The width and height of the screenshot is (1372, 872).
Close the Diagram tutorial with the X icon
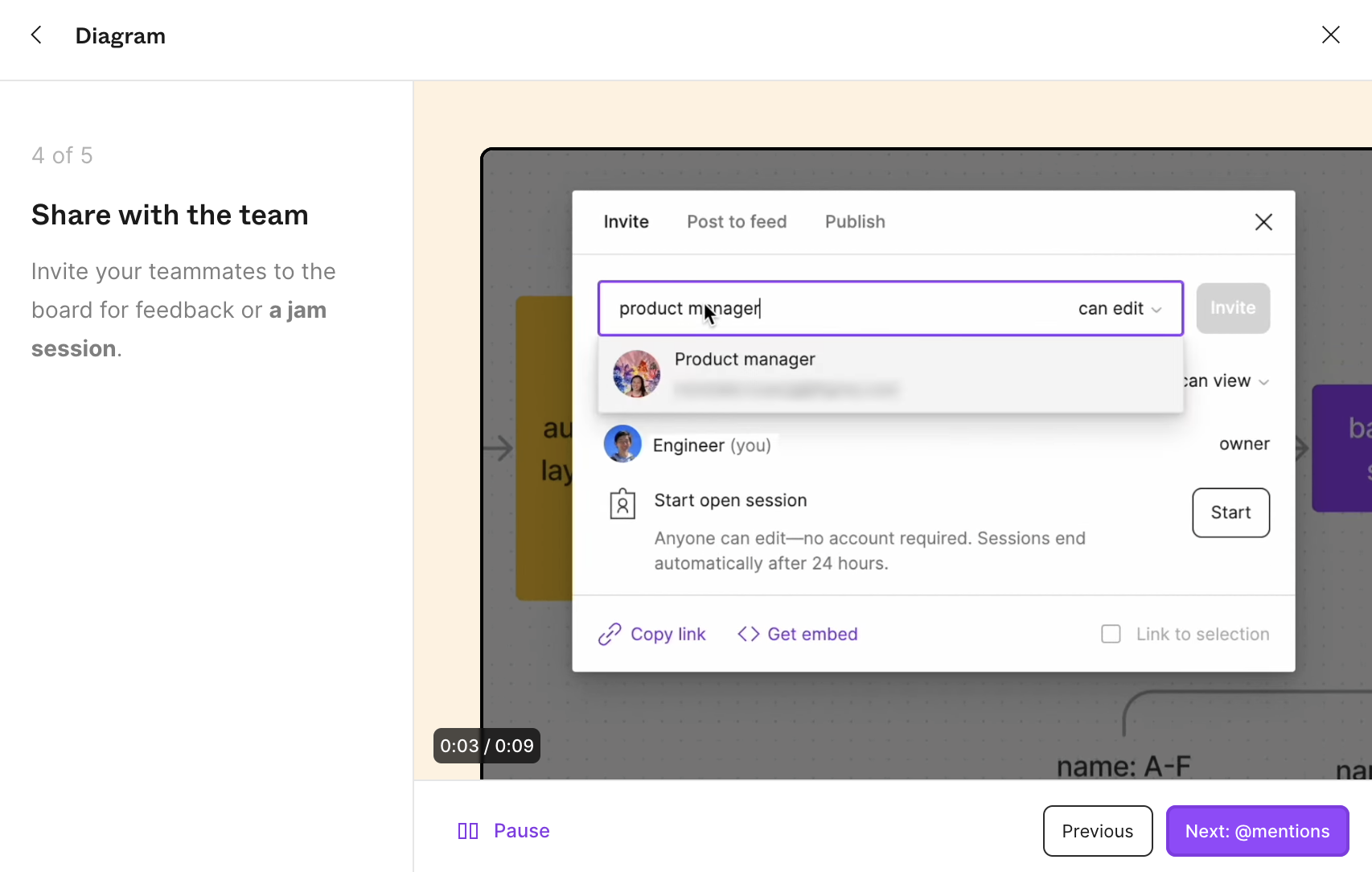1330,35
